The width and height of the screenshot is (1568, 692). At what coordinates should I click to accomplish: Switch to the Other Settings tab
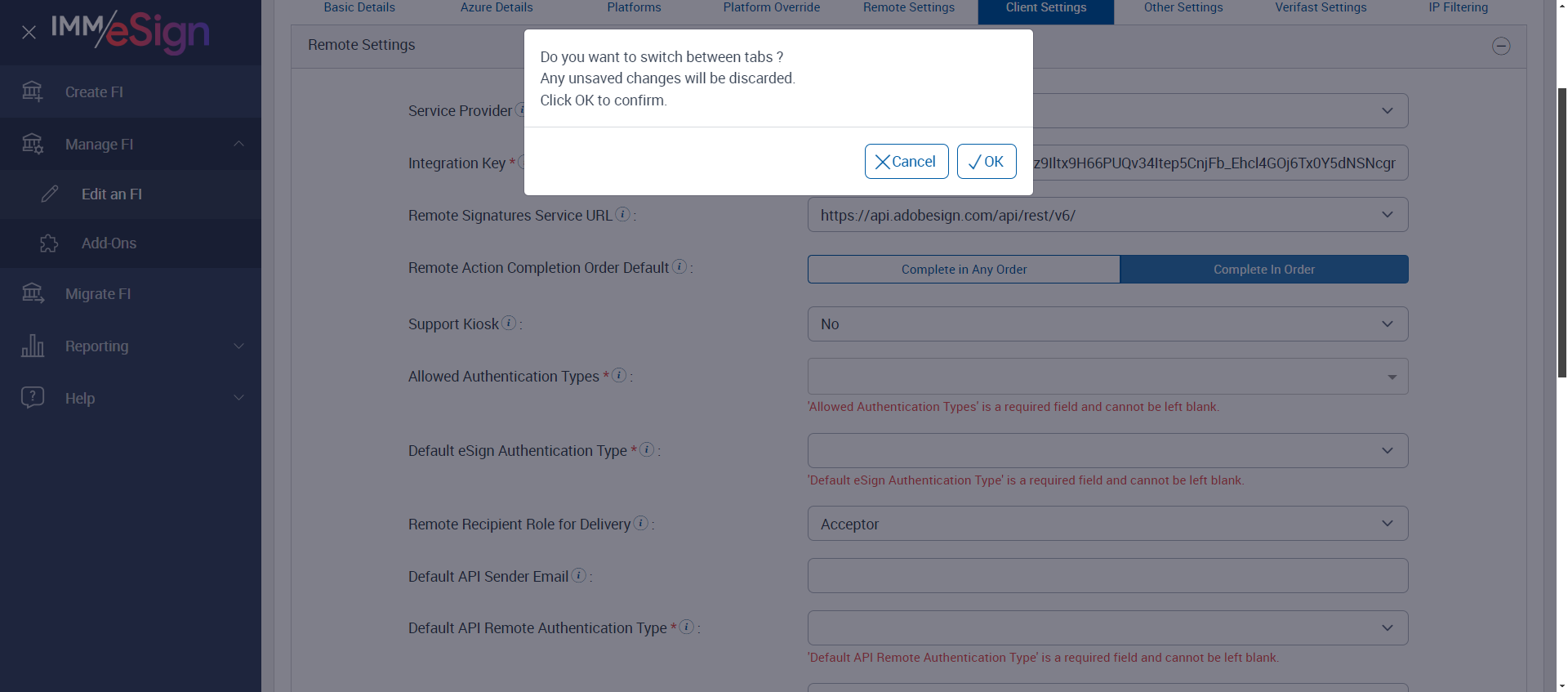pyautogui.click(x=1183, y=8)
